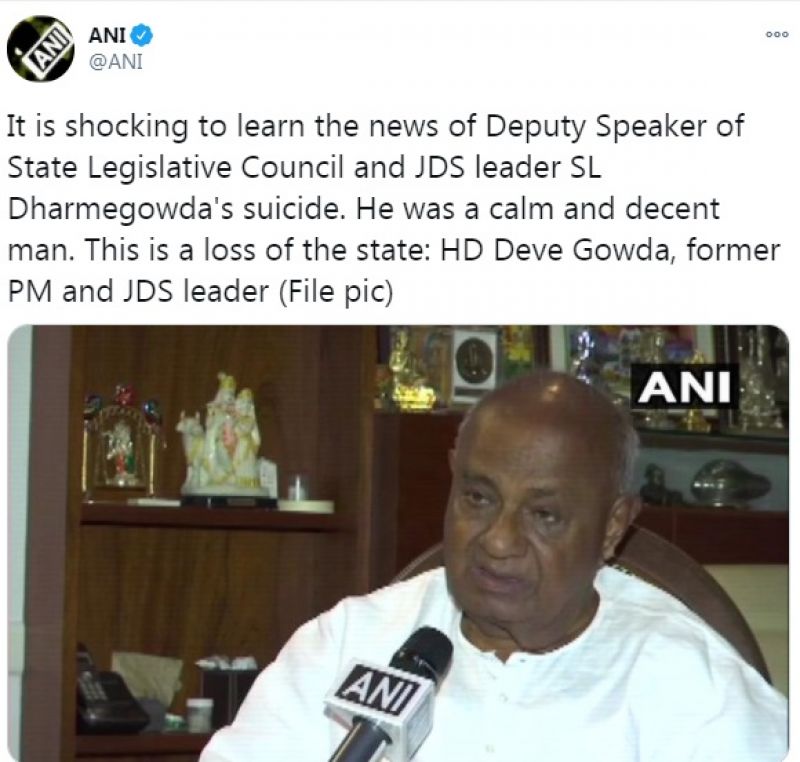Click the gold-arched framed idol on shelf
This screenshot has width=800, height=762.
[121, 445]
